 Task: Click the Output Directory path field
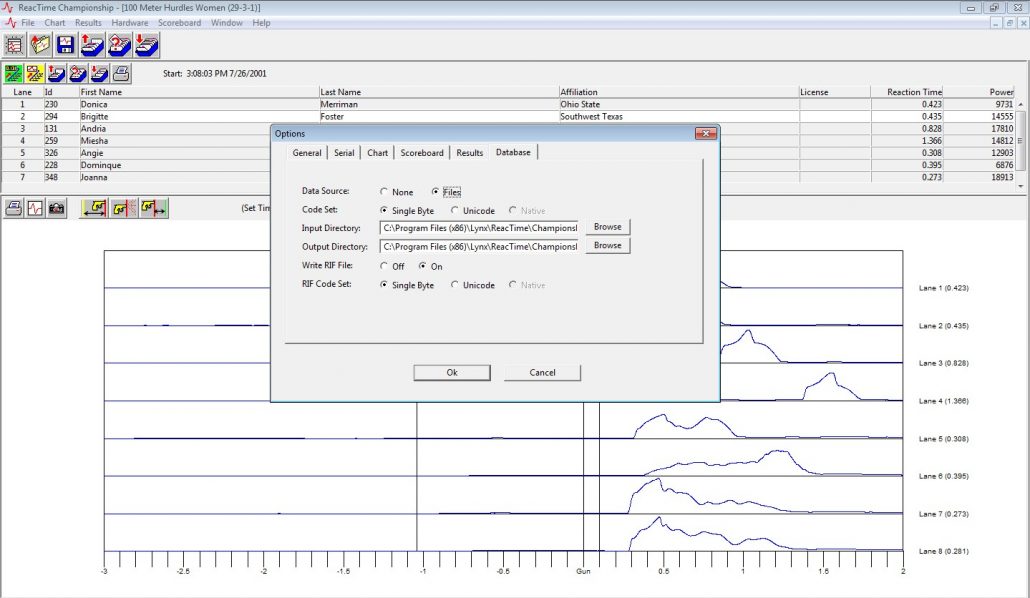tap(479, 246)
